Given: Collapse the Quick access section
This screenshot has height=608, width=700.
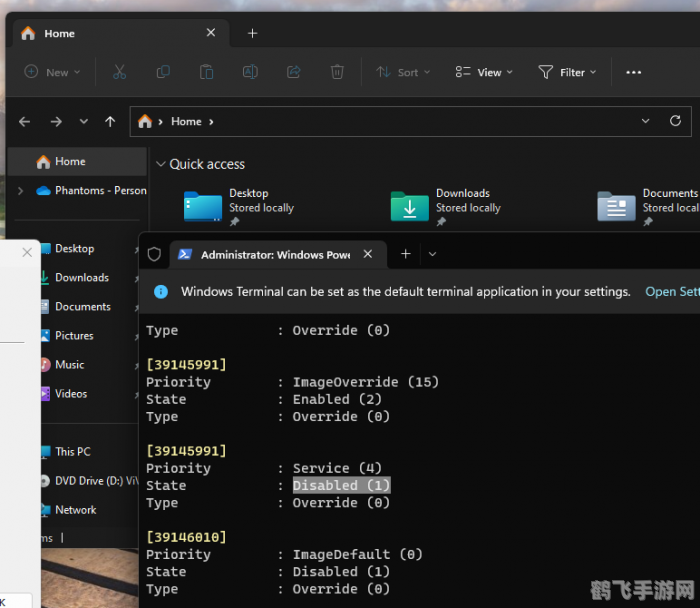Looking at the screenshot, I should pos(160,164).
